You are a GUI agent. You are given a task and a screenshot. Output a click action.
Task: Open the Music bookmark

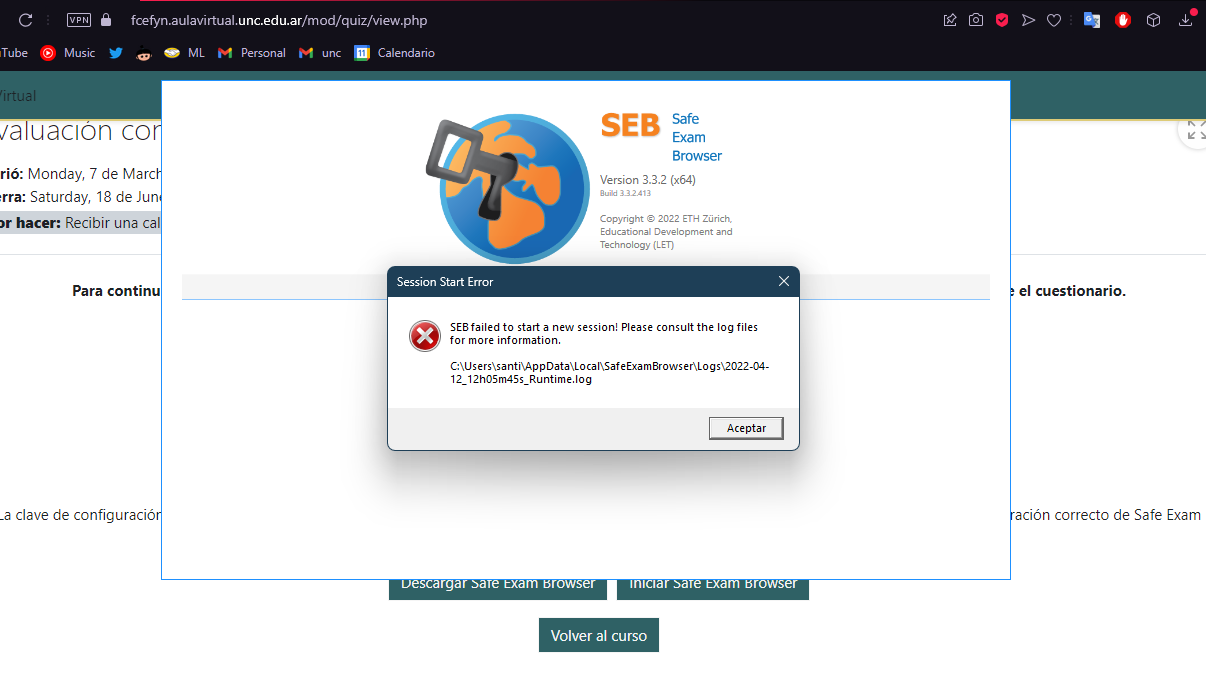[x=68, y=53]
